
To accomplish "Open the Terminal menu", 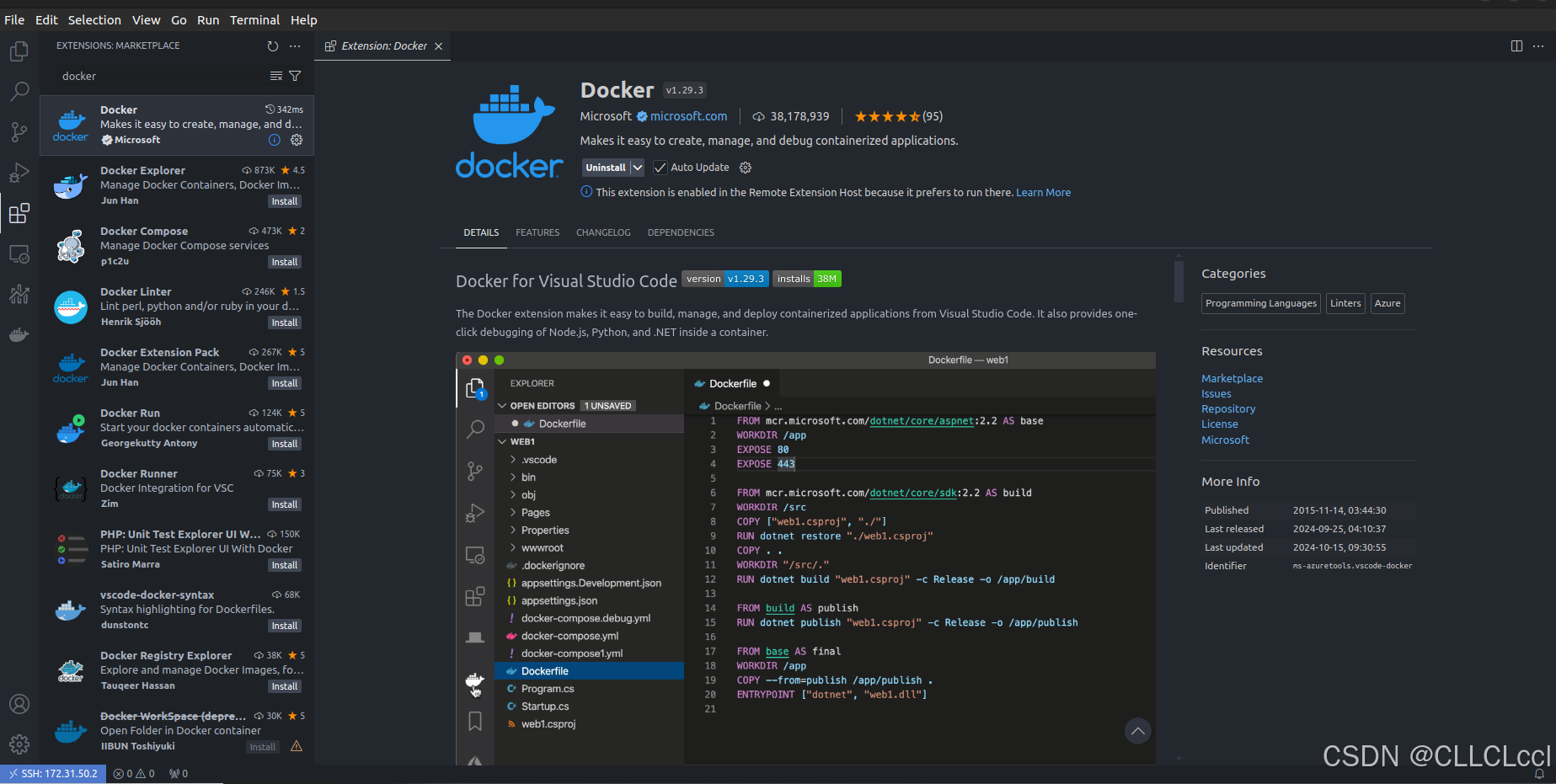I will pos(254,20).
